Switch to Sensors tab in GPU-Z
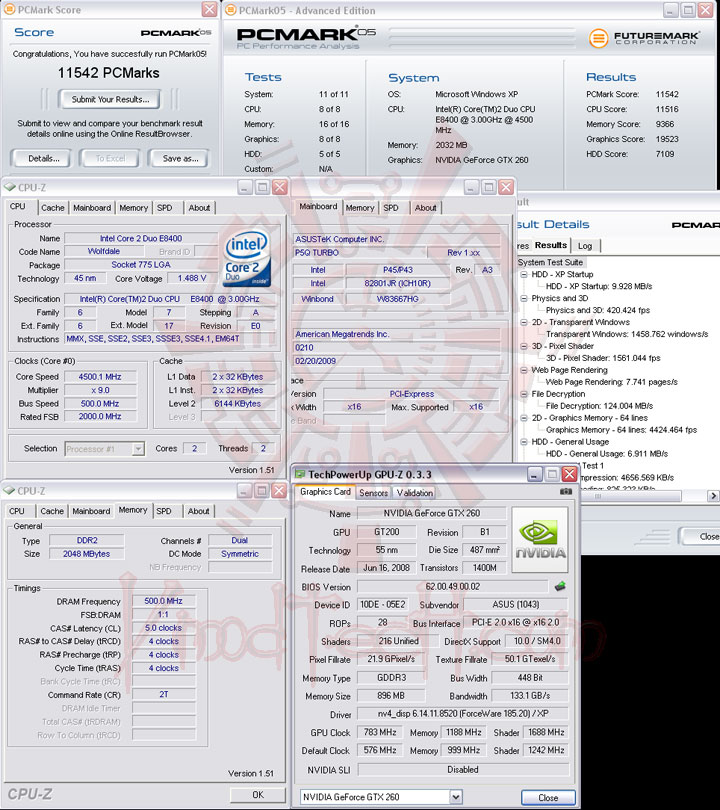The height and width of the screenshot is (810, 720). [373, 493]
